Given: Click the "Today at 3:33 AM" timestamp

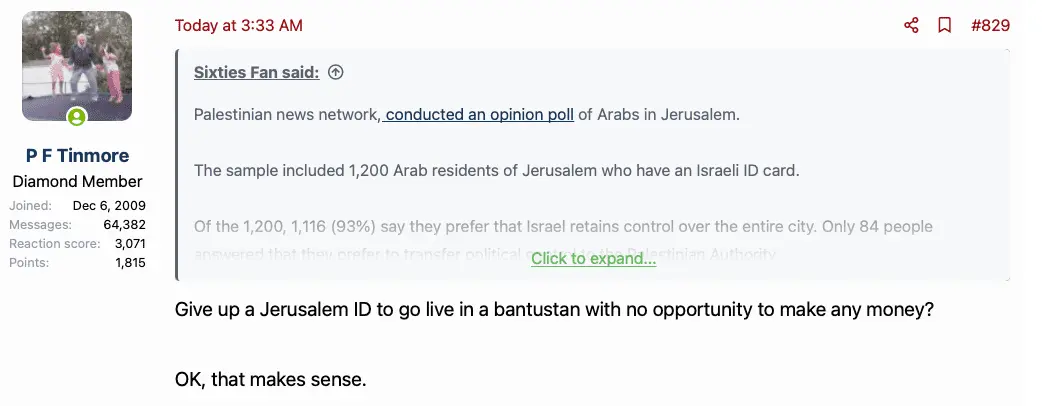Looking at the screenshot, I should (x=238, y=25).
